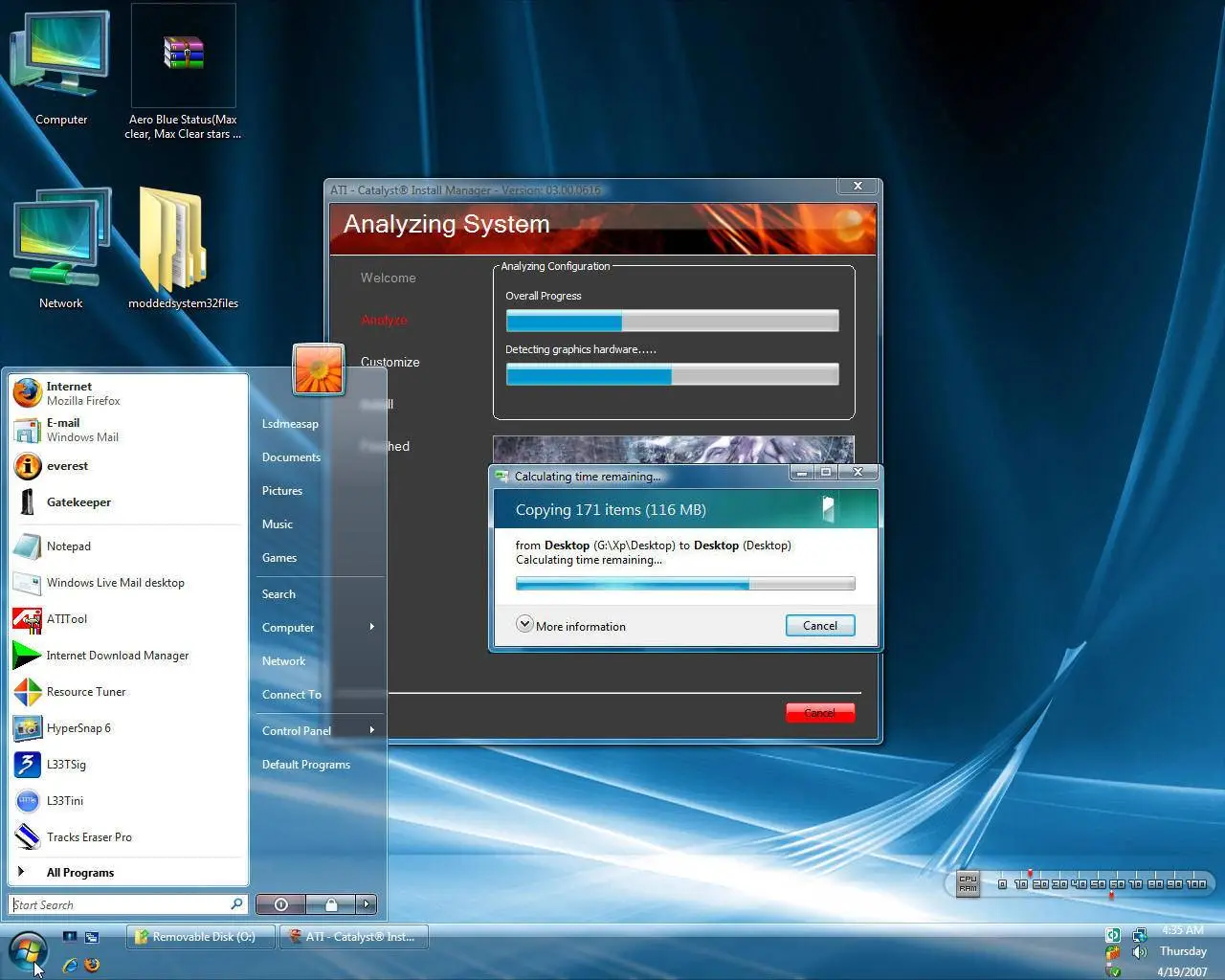Click the file copy progress bar
This screenshot has height=980, width=1225.
685,584
